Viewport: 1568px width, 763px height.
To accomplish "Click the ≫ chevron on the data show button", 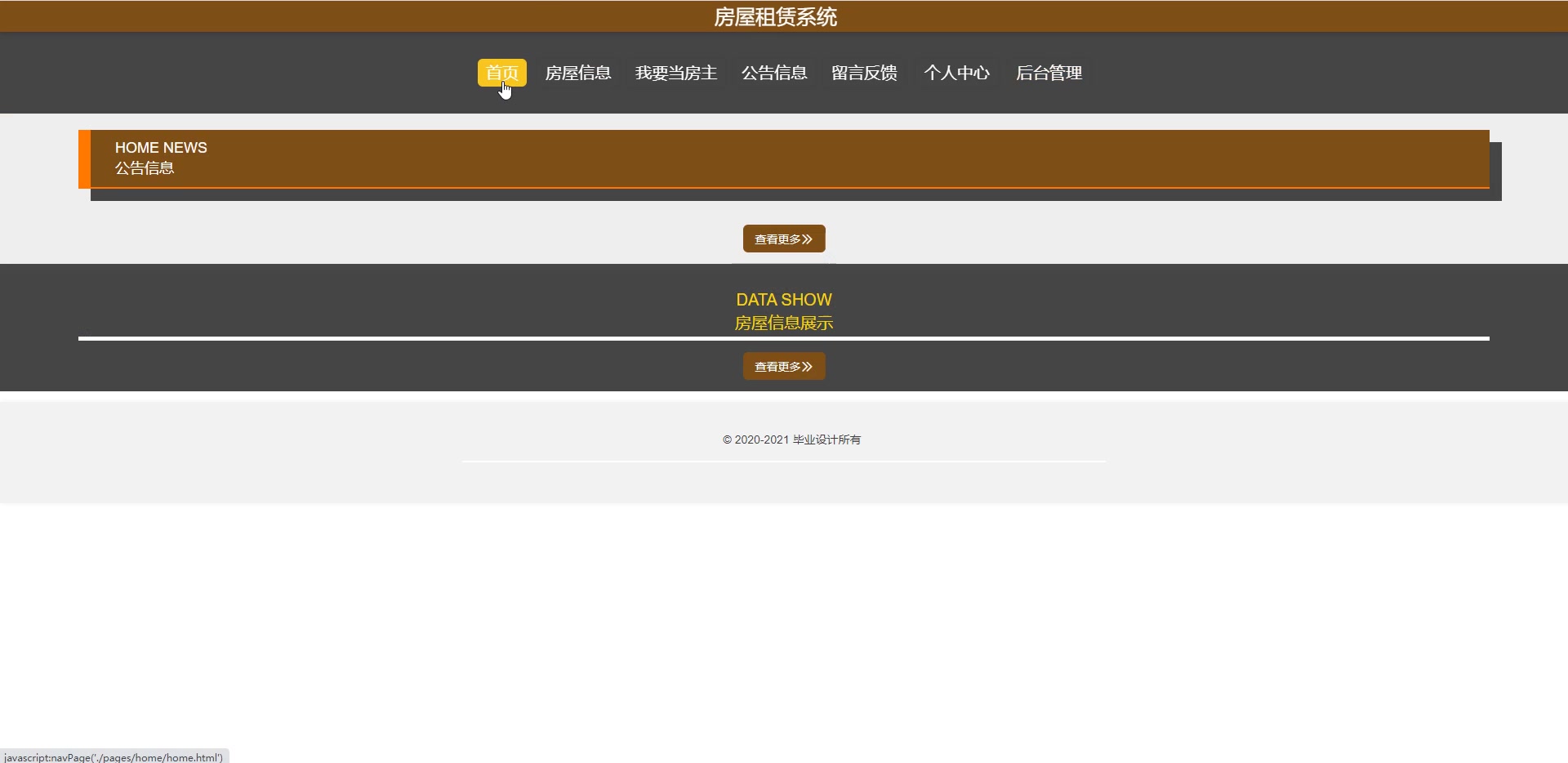I will pyautogui.click(x=808, y=366).
